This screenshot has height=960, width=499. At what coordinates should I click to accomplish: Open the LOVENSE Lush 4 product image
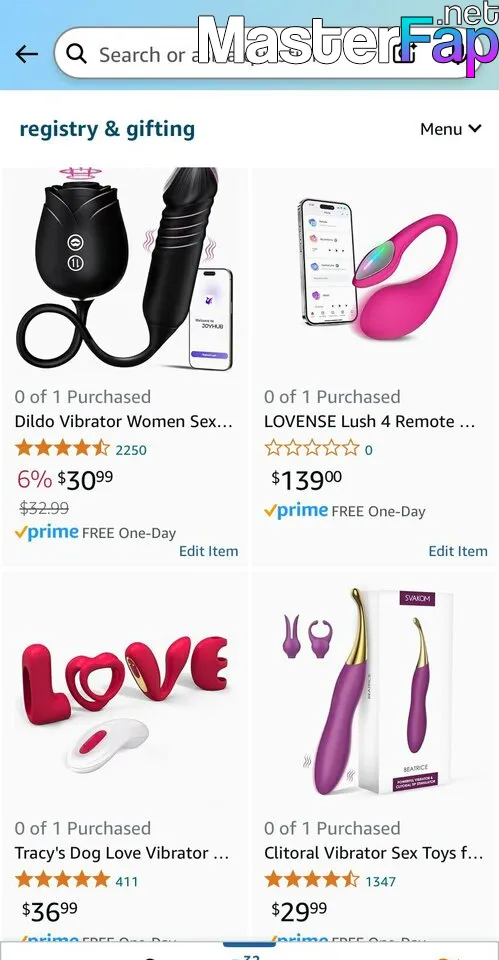click(x=375, y=269)
